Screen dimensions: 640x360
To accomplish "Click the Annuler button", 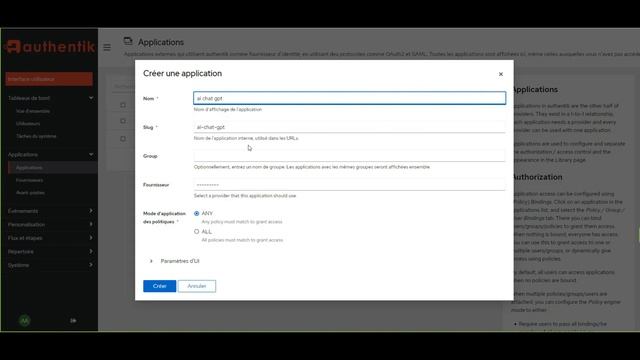I will (x=197, y=286).
